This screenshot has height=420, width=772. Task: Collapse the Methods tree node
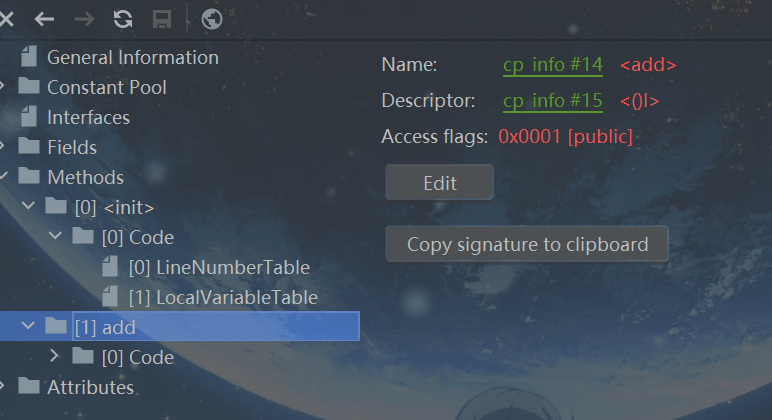coord(5,177)
